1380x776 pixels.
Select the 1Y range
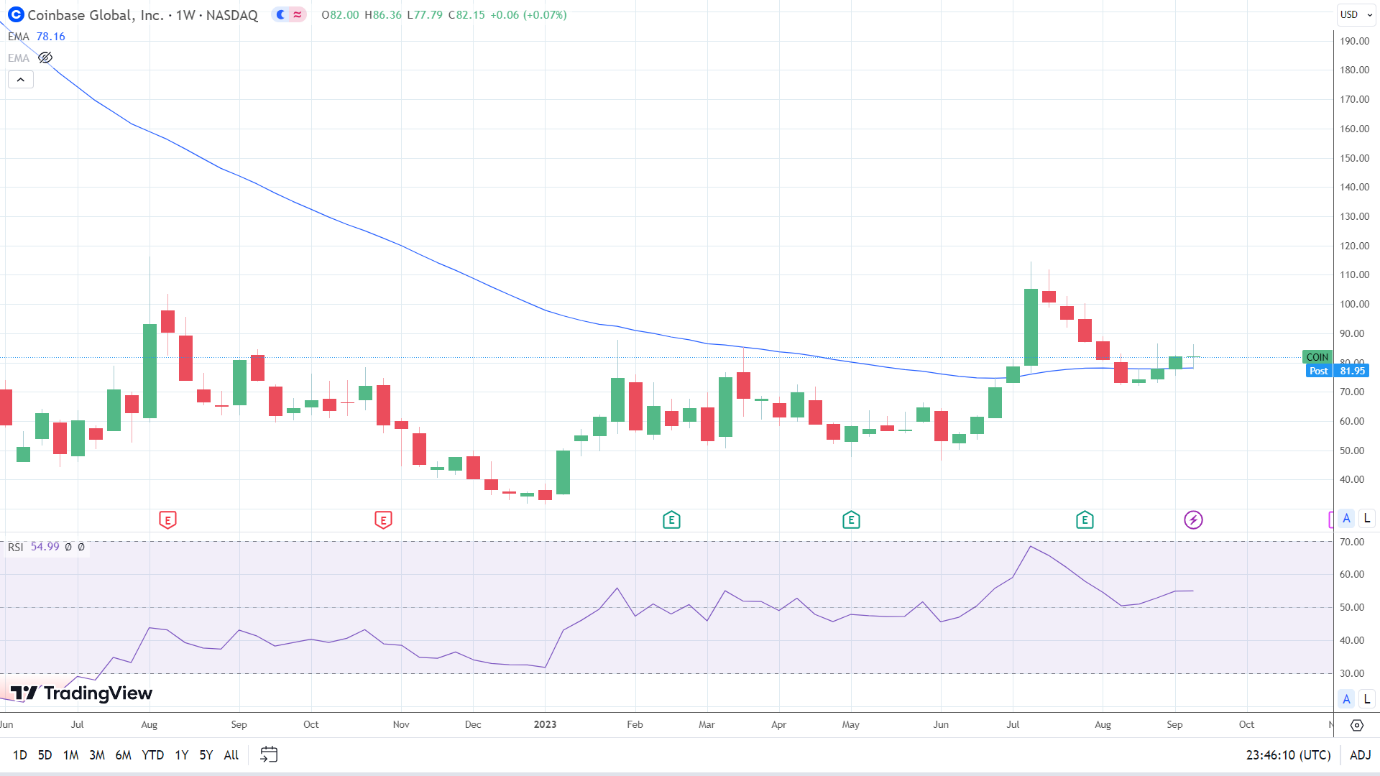(181, 755)
